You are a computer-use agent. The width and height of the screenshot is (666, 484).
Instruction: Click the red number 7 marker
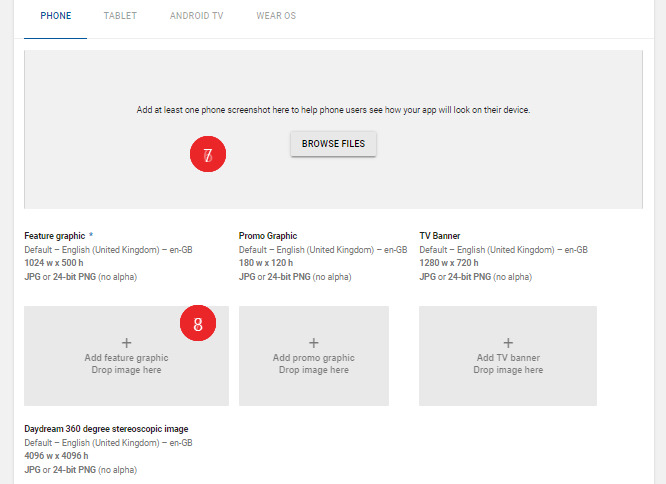pyautogui.click(x=208, y=156)
